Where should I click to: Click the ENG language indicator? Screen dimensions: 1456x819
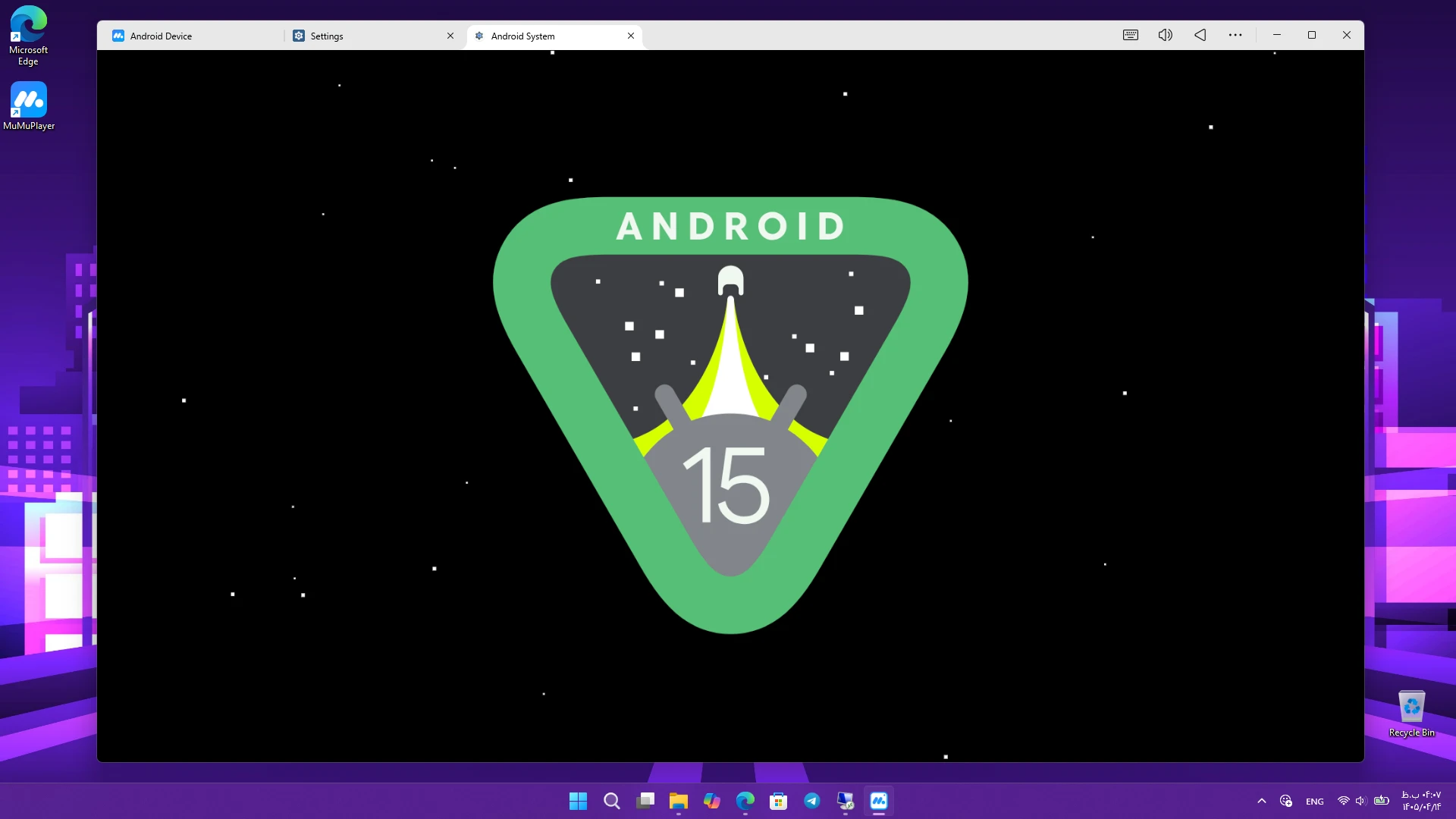[x=1315, y=802]
